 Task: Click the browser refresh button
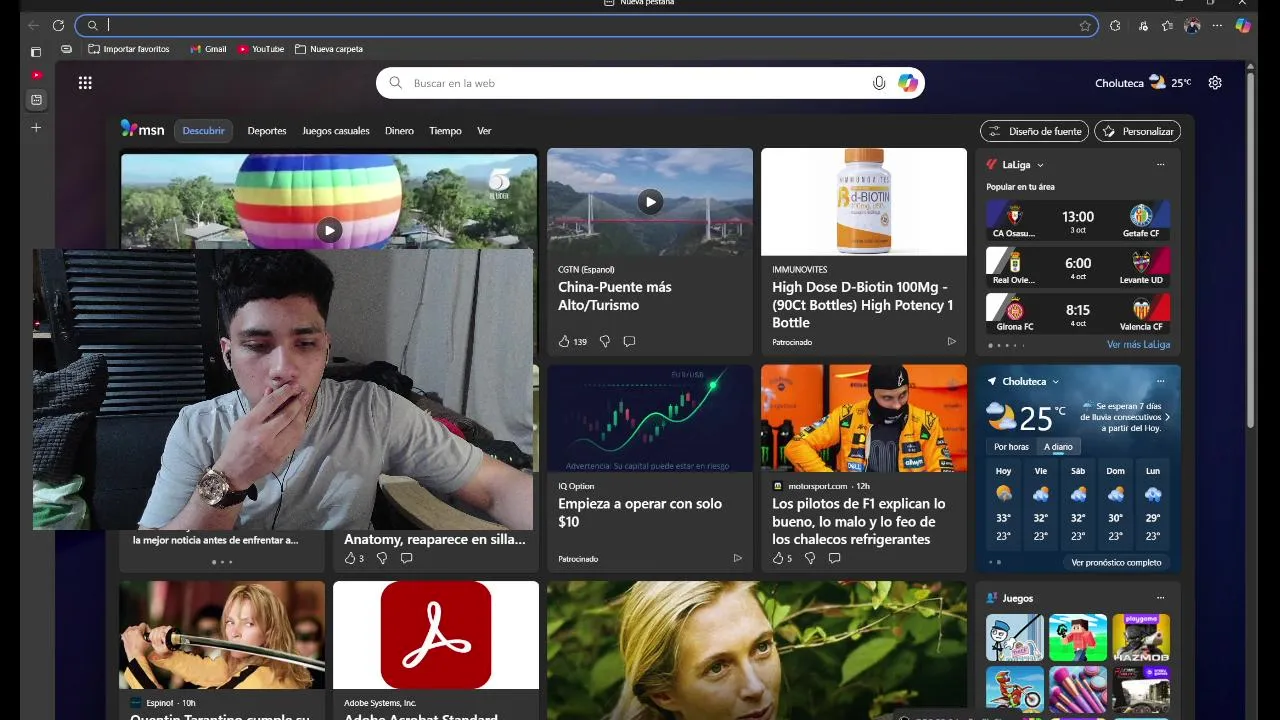pos(58,26)
